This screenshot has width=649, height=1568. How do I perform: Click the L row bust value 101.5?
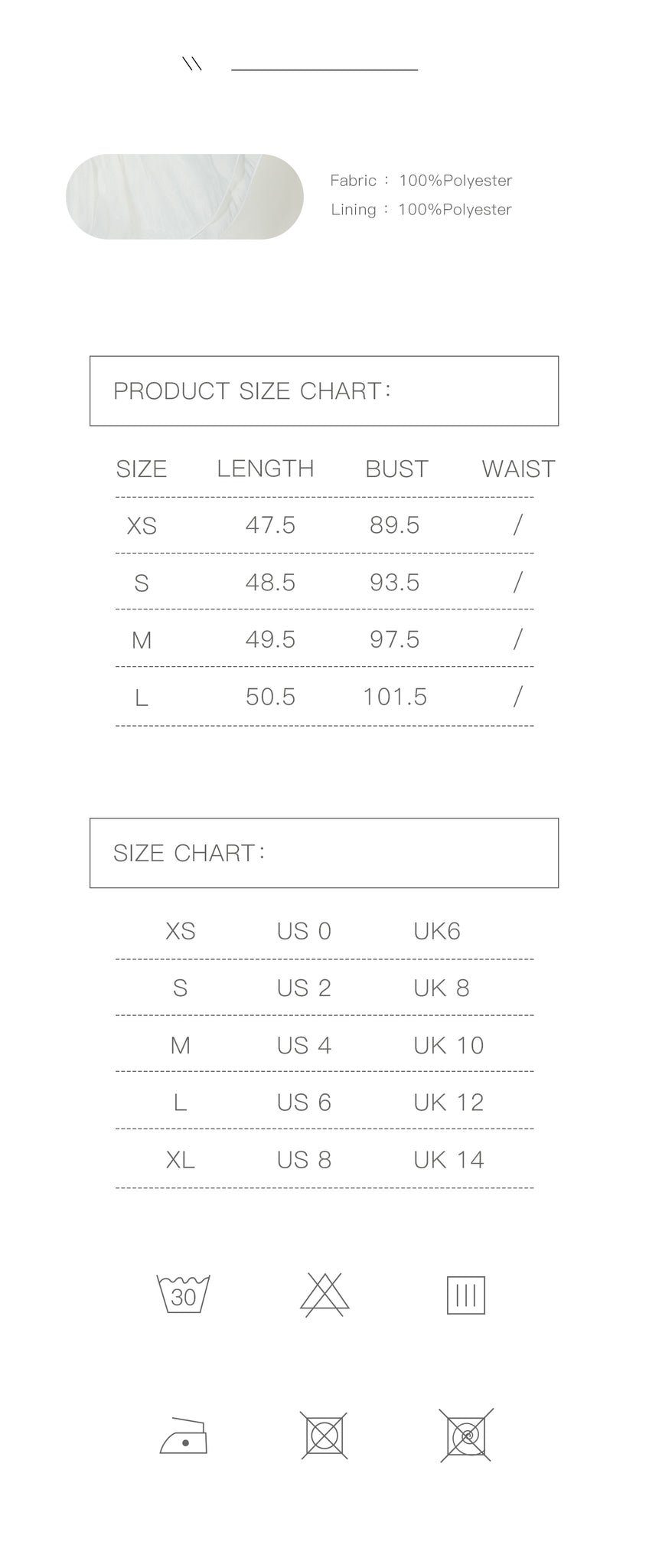click(395, 697)
